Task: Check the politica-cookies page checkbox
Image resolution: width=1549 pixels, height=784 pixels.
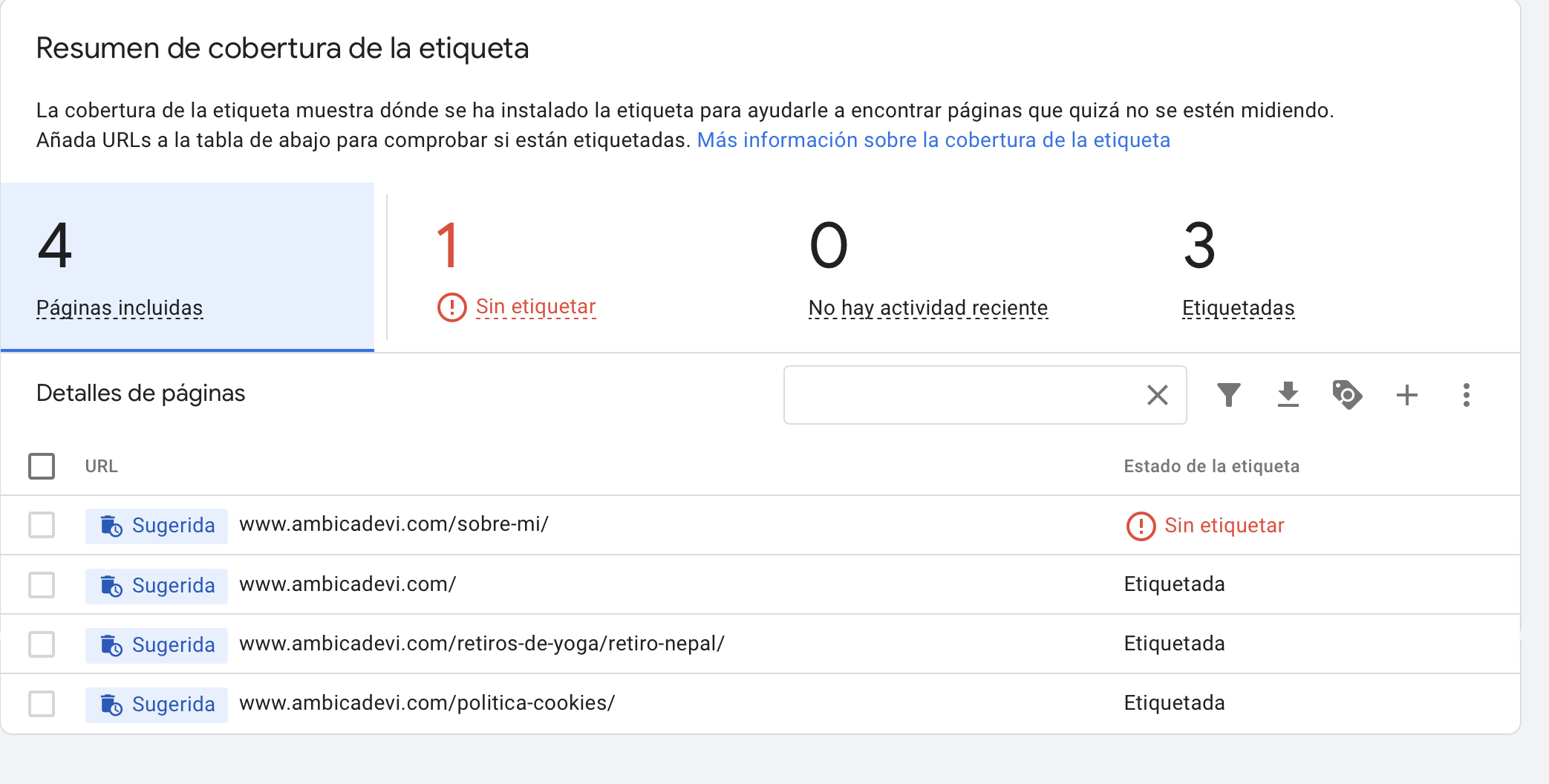Action: click(42, 703)
